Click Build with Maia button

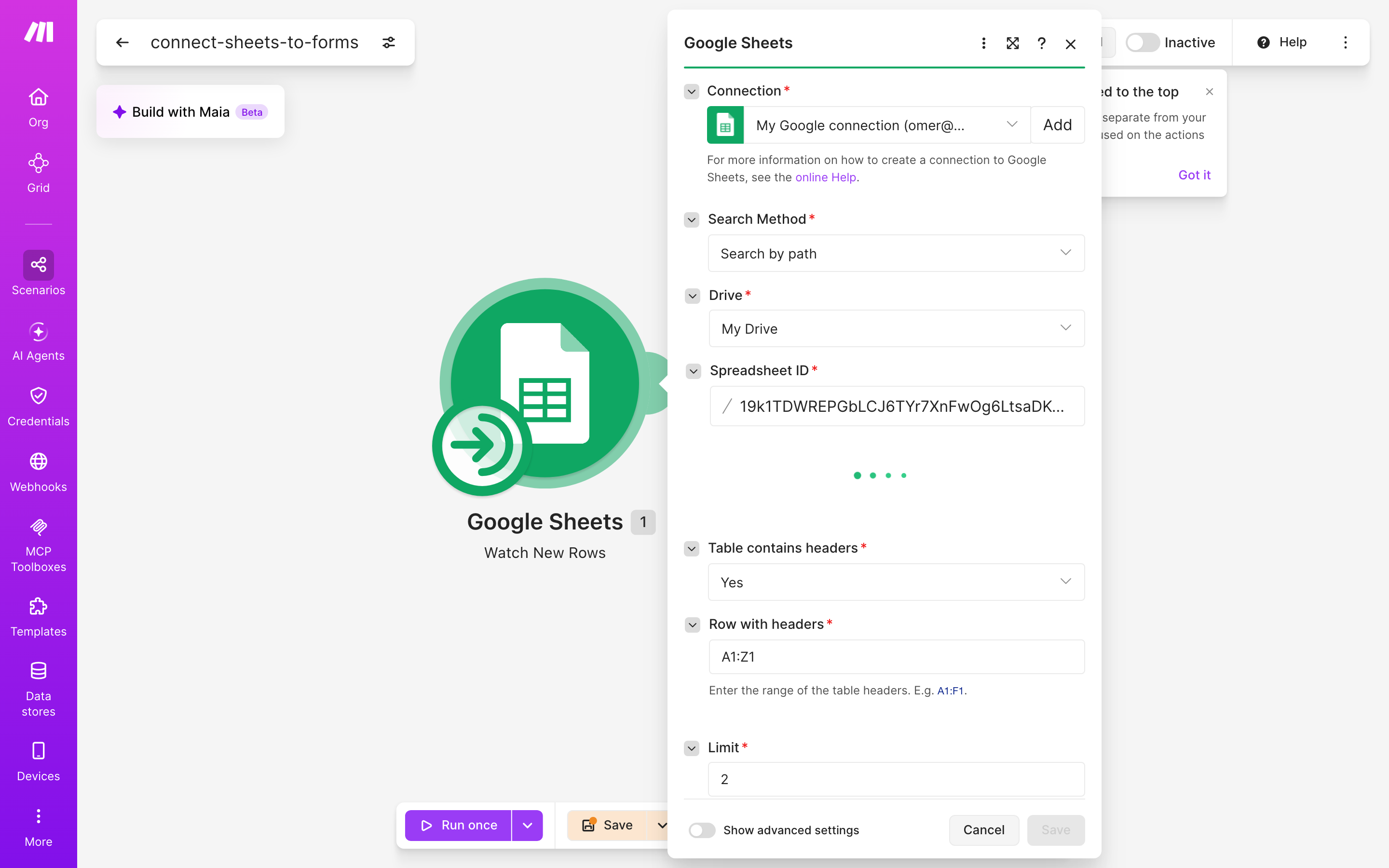(x=190, y=112)
